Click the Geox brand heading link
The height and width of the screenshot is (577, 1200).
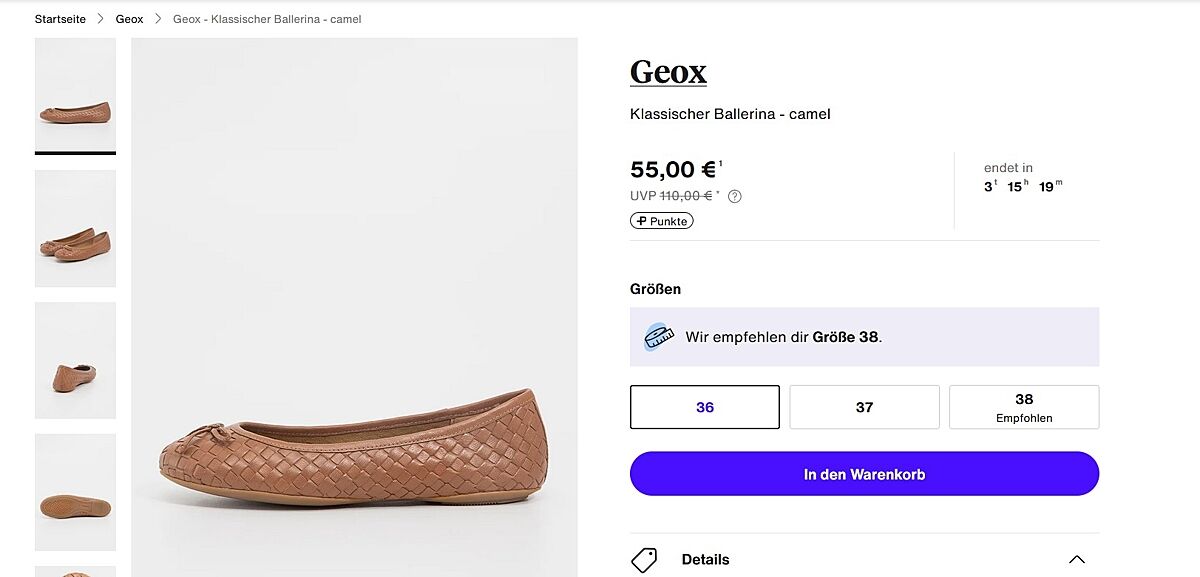668,72
